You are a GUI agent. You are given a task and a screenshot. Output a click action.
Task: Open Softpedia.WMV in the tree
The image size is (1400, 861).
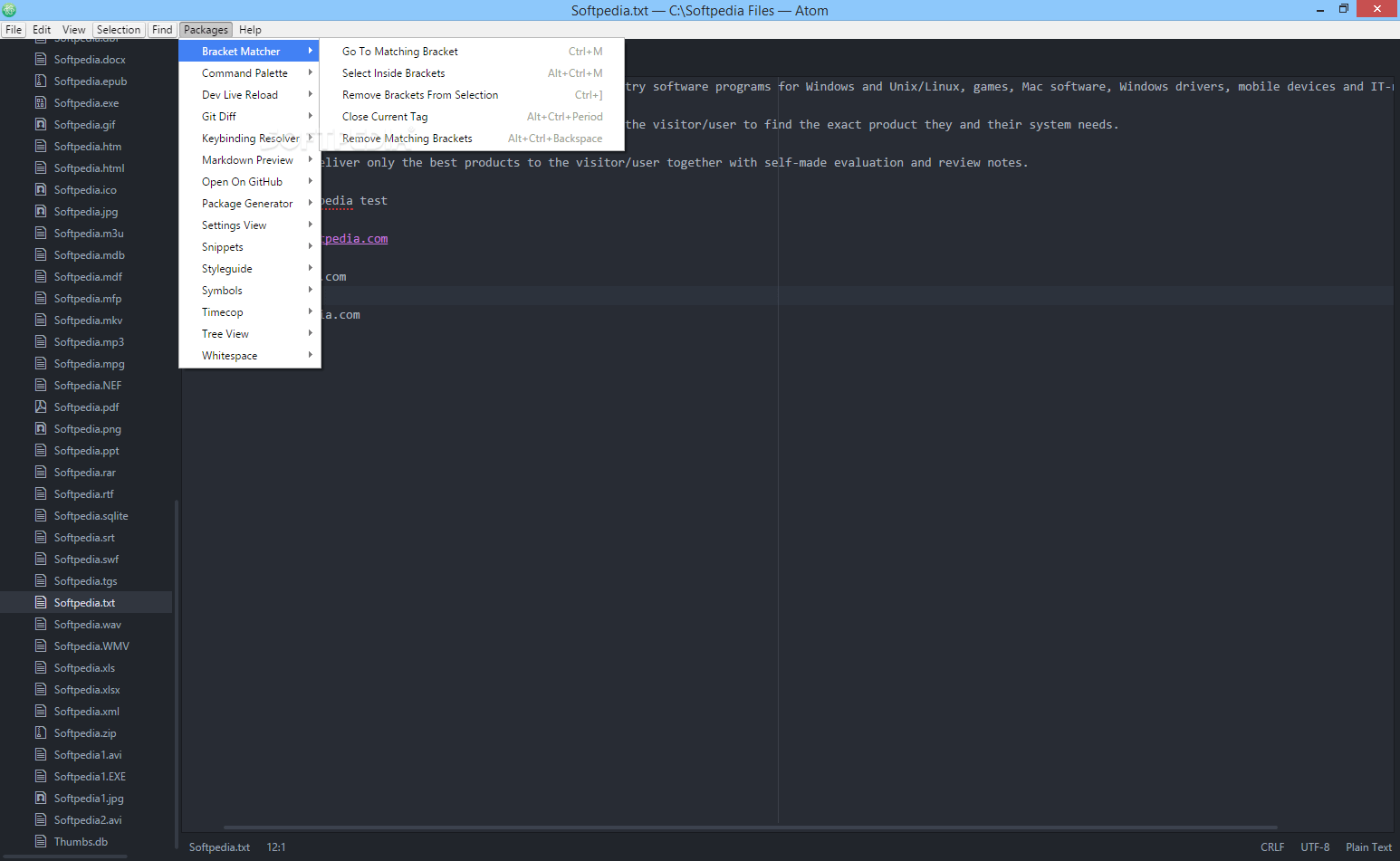click(91, 646)
